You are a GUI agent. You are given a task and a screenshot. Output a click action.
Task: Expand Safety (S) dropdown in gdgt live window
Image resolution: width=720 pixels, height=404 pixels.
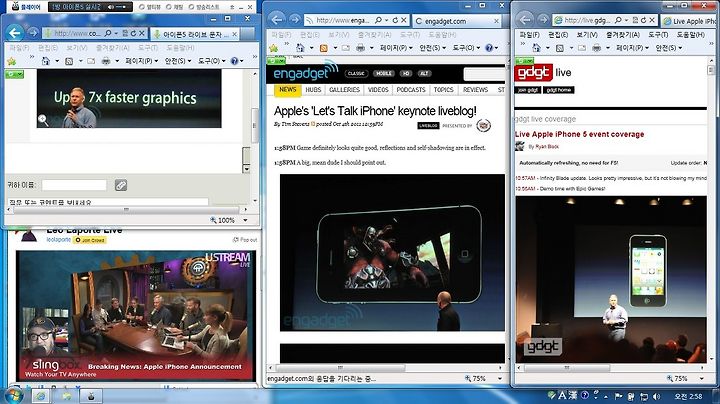tap(669, 48)
